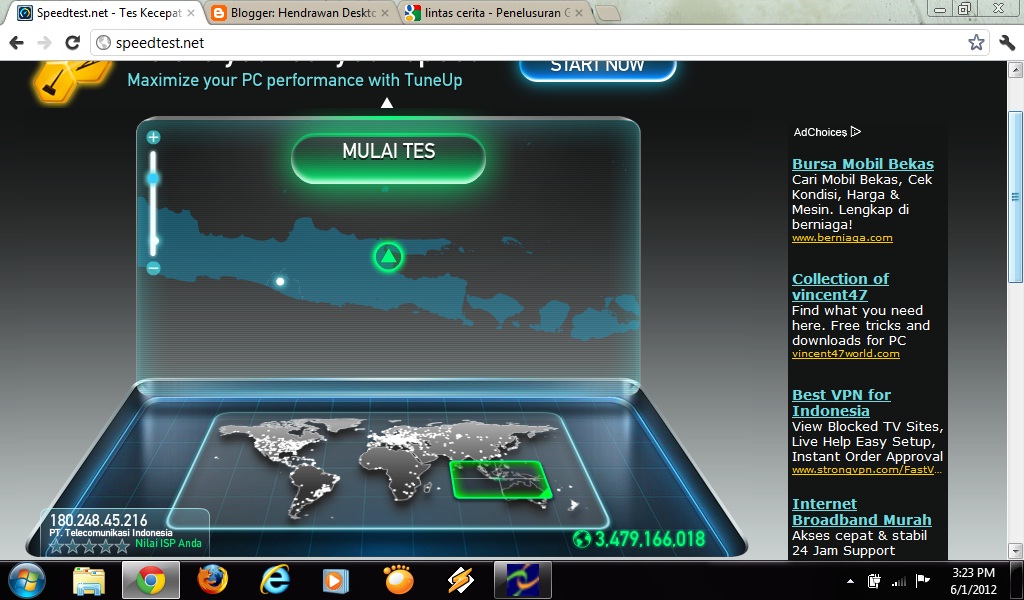Rate ISP using the star rating
Screen dimensions: 1024x600
(89, 546)
